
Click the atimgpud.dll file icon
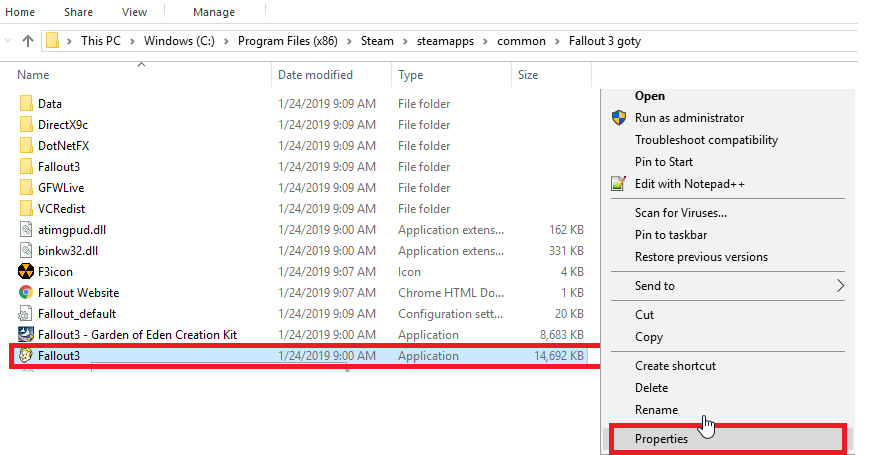26,229
